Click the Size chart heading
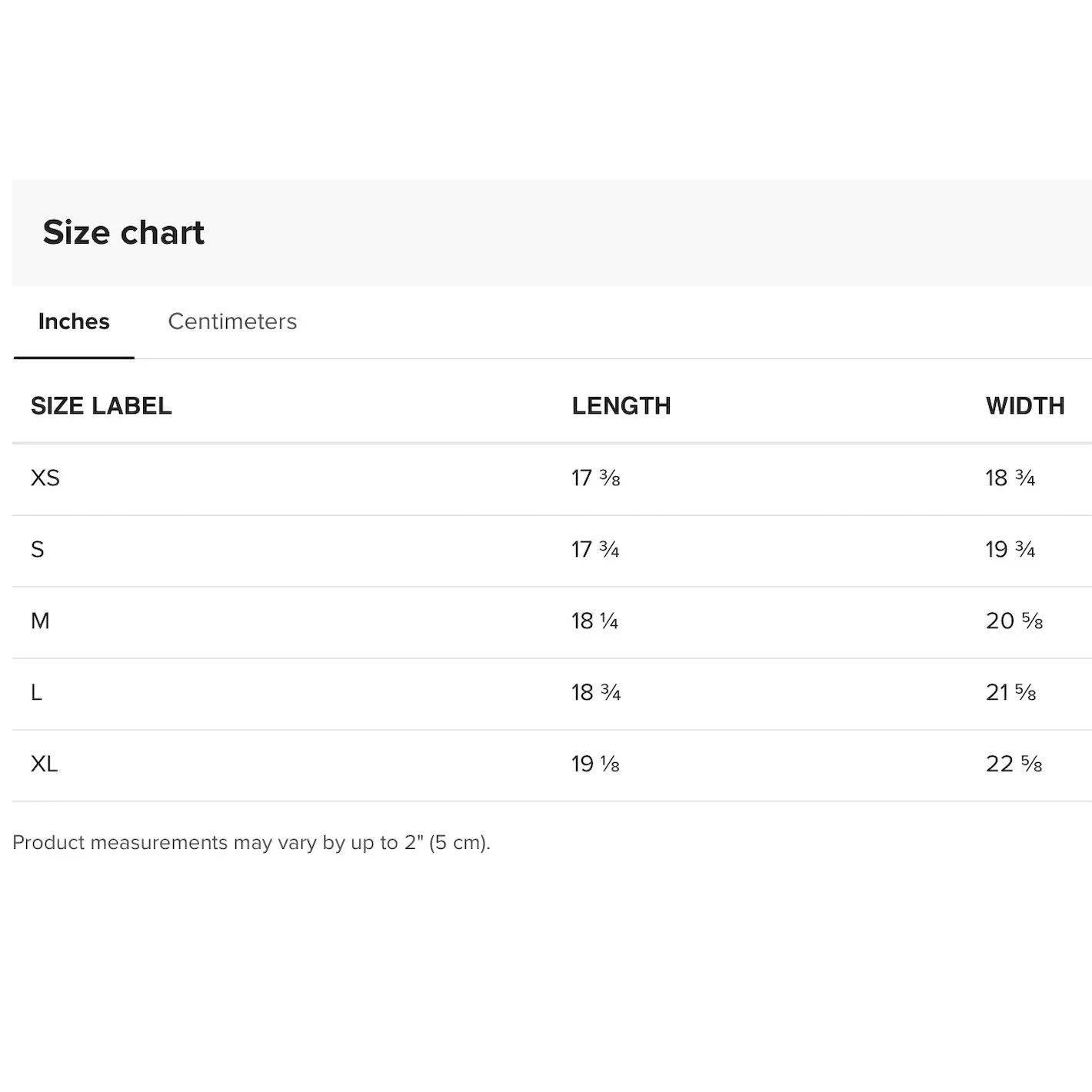 tap(124, 232)
